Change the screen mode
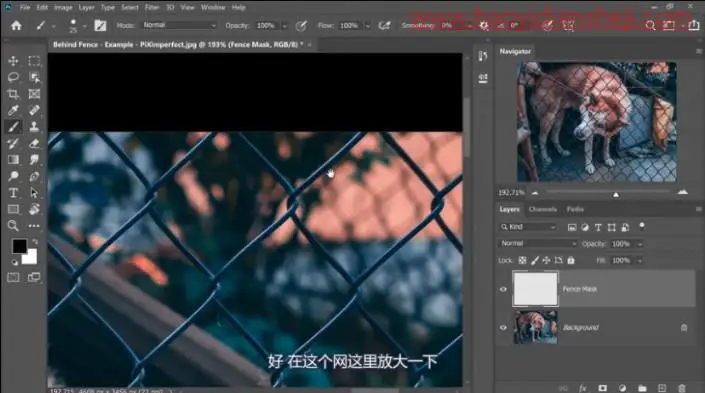This screenshot has width=705, height=393. pyautogui.click(x=34, y=277)
